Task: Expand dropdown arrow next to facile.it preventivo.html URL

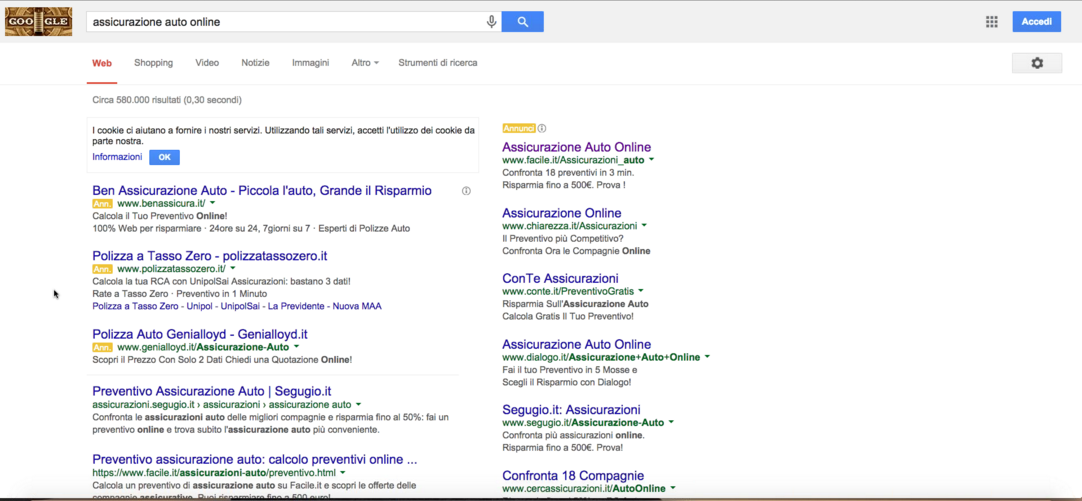Action: 343,473
